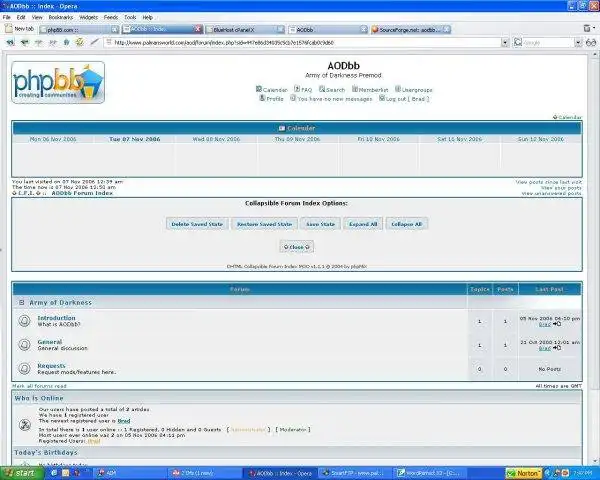The image size is (600, 480).
Task: Click the Delete Saved State button
Action: 197,224
